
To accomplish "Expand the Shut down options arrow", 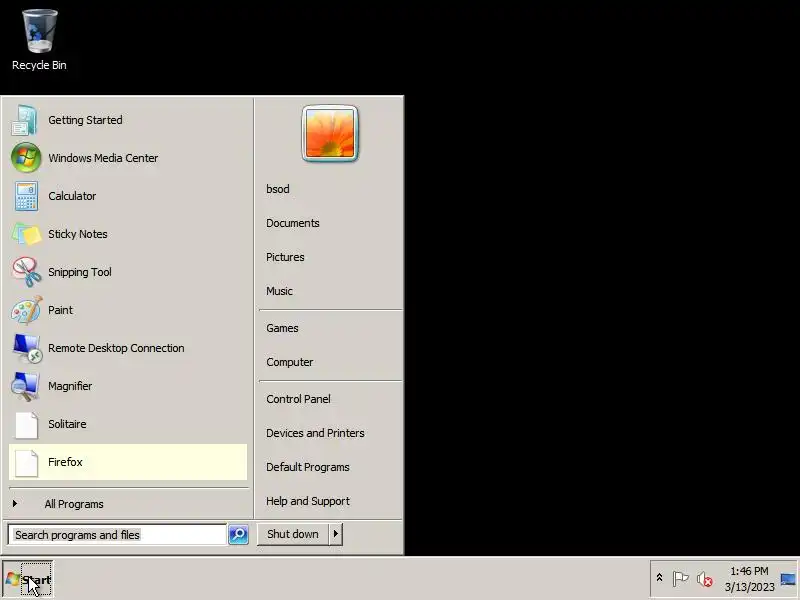I will point(336,534).
